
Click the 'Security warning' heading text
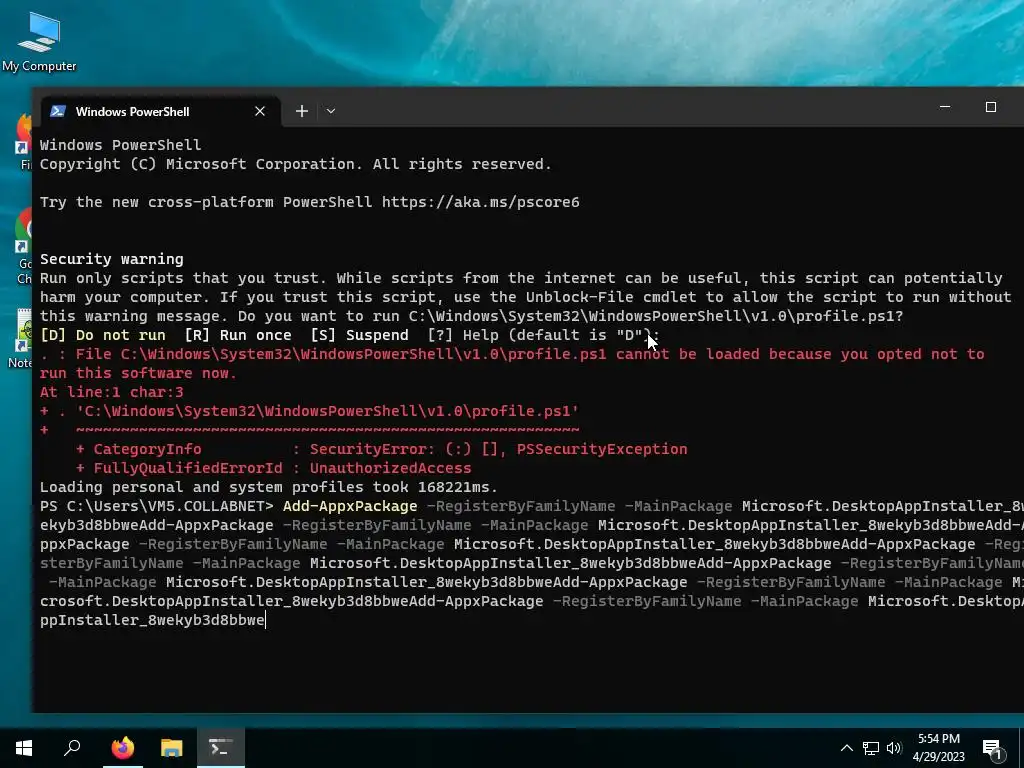pos(112,259)
